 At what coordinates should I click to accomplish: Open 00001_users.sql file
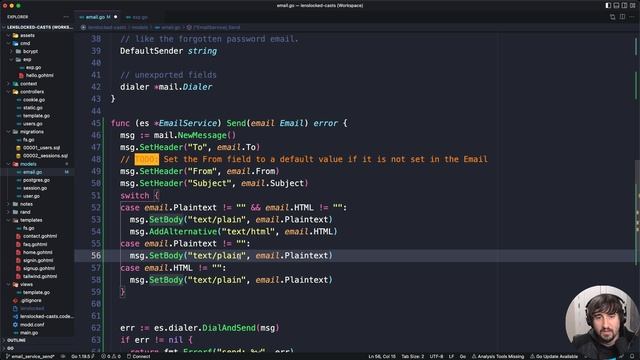click(x=41, y=148)
